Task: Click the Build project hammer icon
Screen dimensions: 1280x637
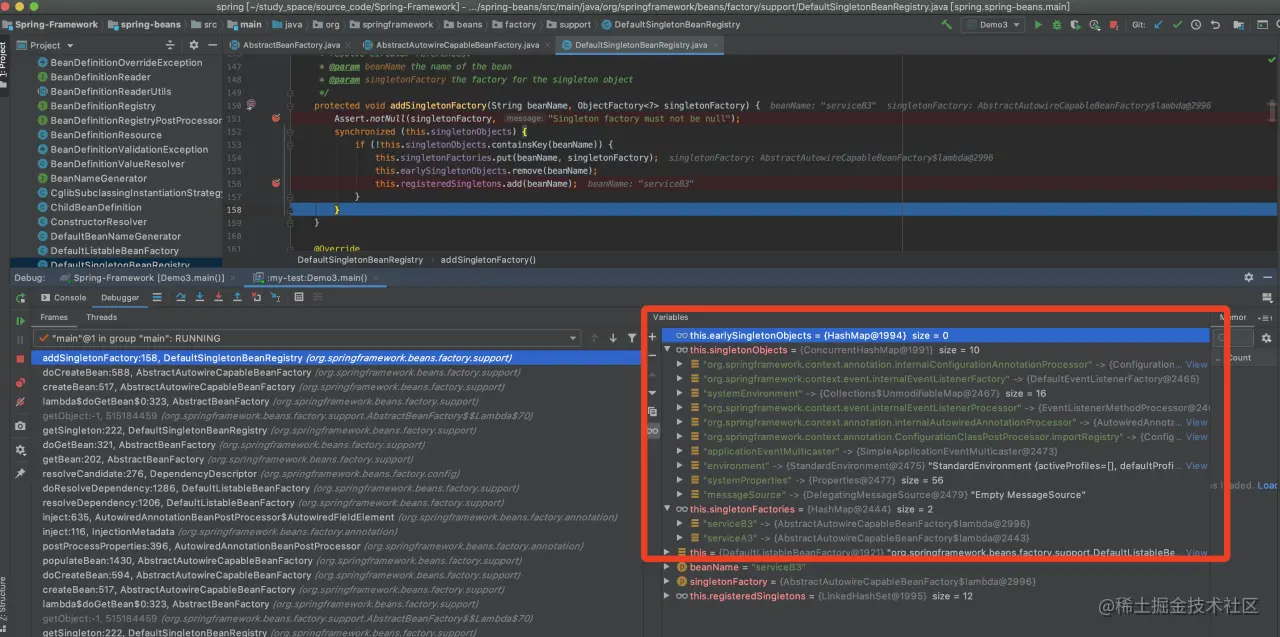Action: click(x=946, y=24)
